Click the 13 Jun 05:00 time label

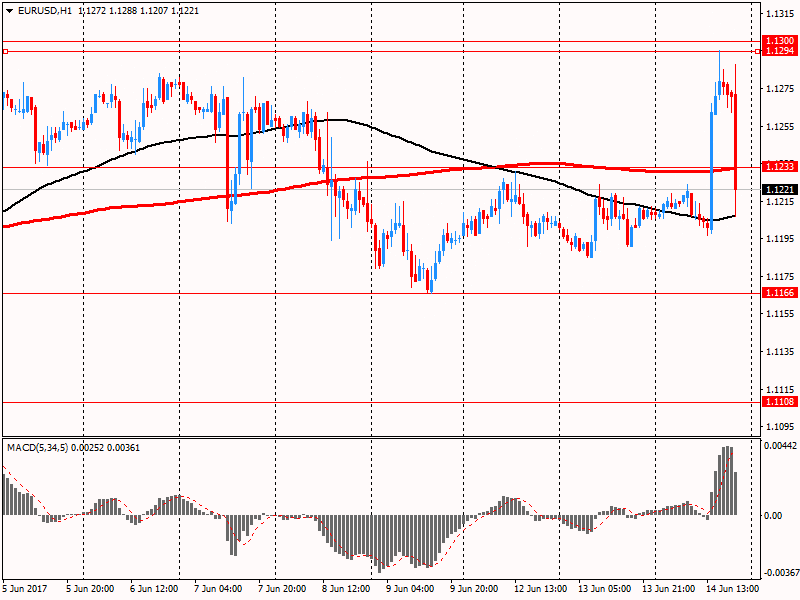pyautogui.click(x=604, y=588)
